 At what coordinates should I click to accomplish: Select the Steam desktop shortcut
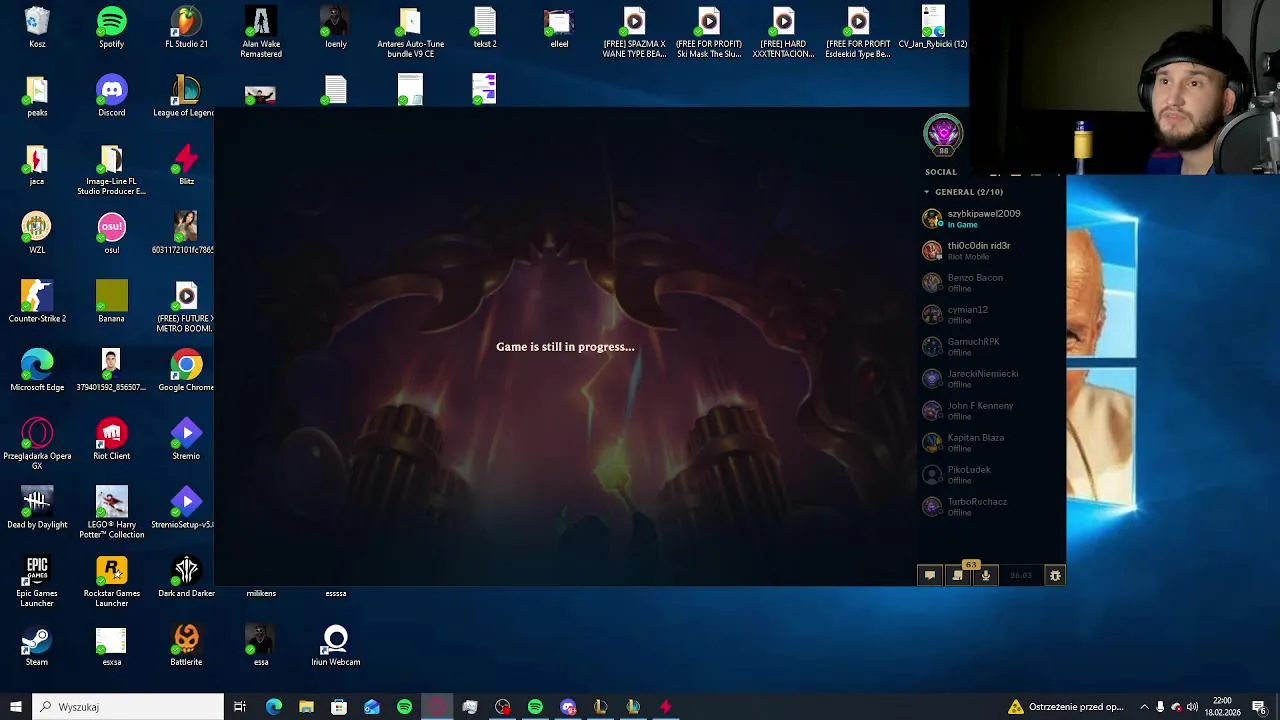pyautogui.click(x=37, y=645)
